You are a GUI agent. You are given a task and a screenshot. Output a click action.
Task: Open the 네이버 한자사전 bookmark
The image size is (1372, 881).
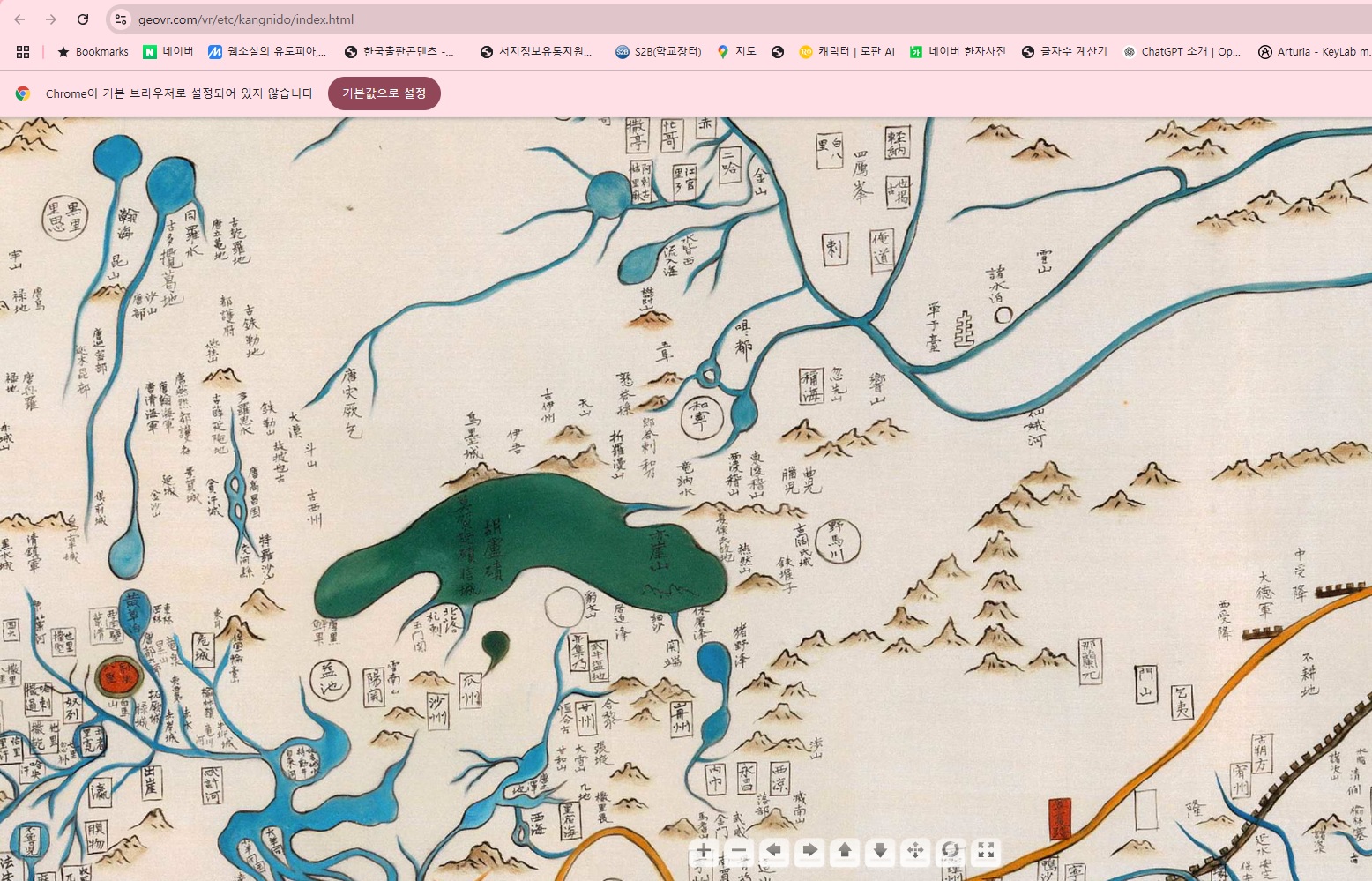click(958, 52)
